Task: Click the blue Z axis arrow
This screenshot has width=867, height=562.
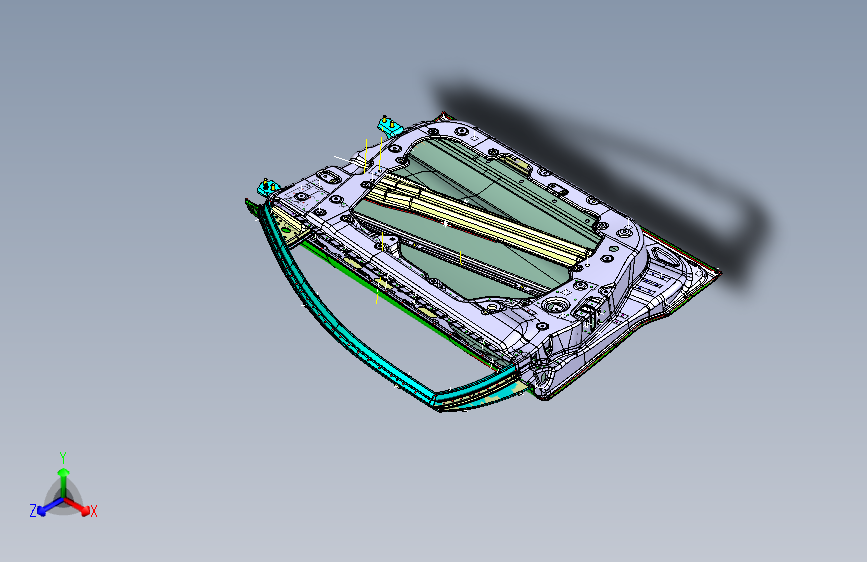Action: click(x=49, y=507)
